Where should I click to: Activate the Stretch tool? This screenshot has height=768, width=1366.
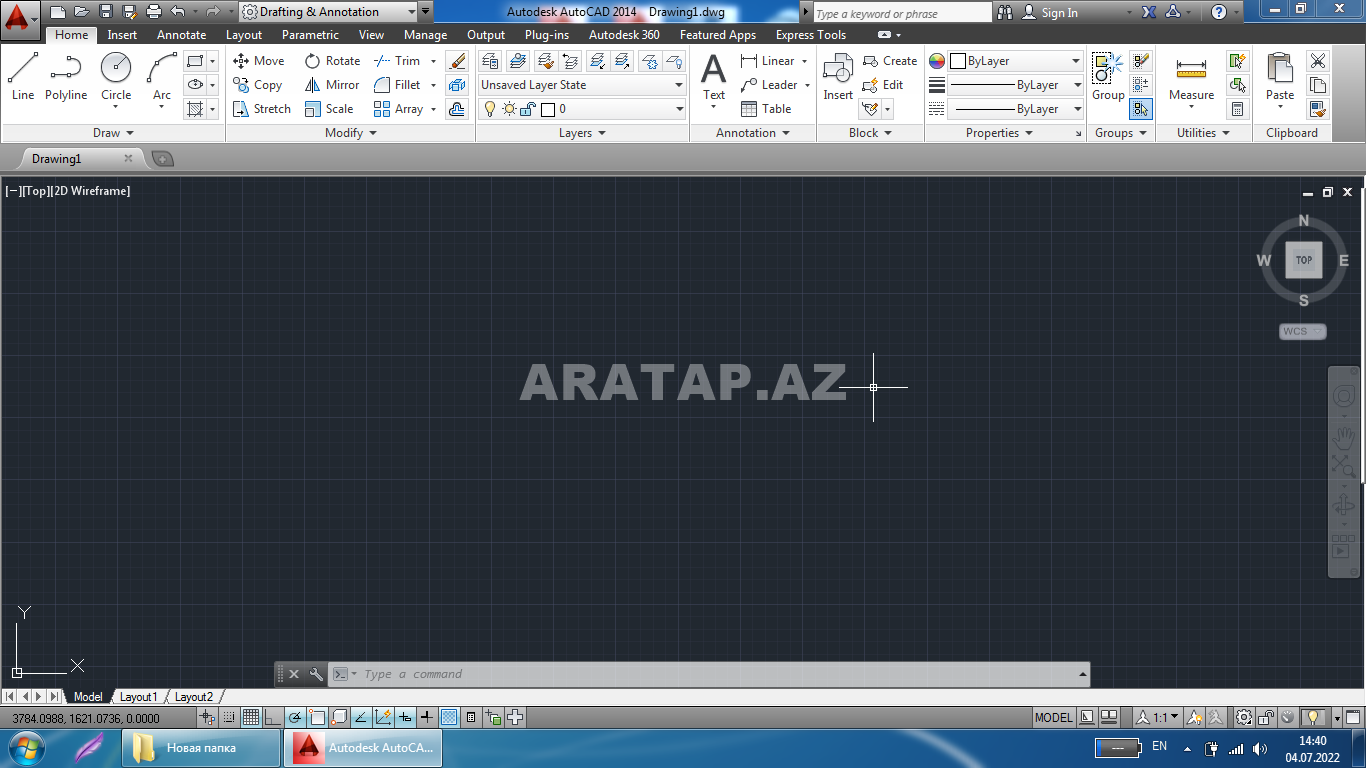(262, 109)
